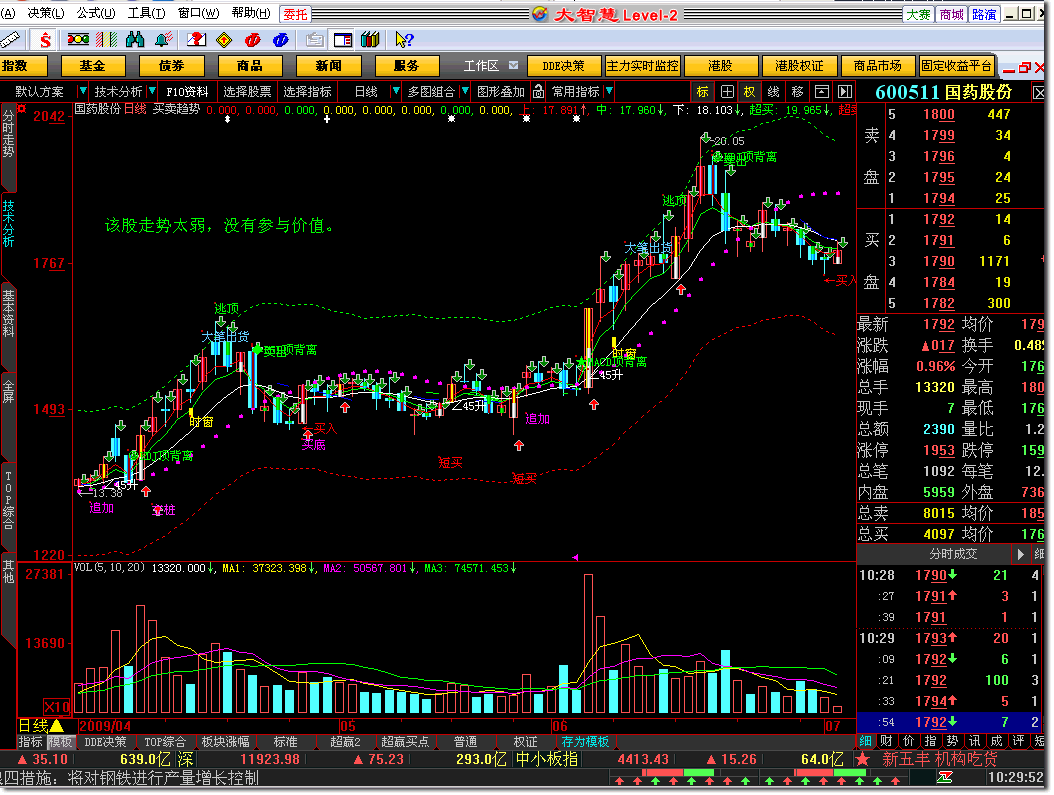This screenshot has height=795, width=1054.
Task: Open the alarm bell alert tool
Action: (164, 40)
